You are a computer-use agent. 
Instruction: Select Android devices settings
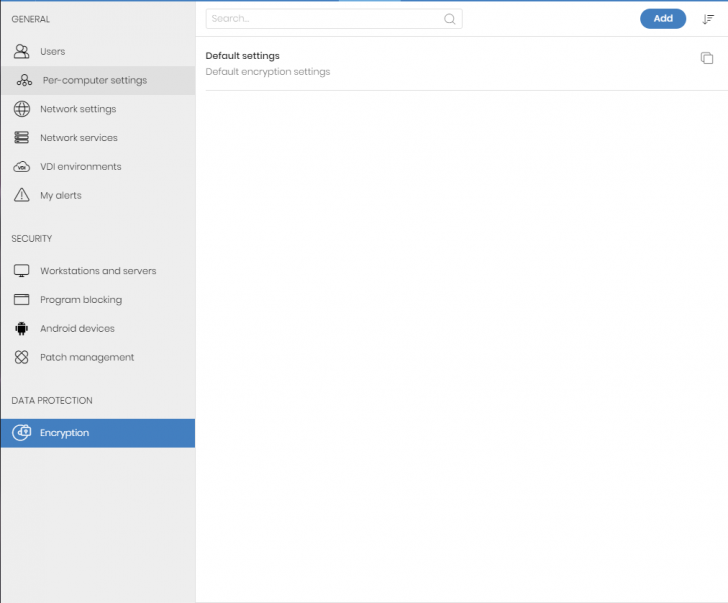point(98,328)
